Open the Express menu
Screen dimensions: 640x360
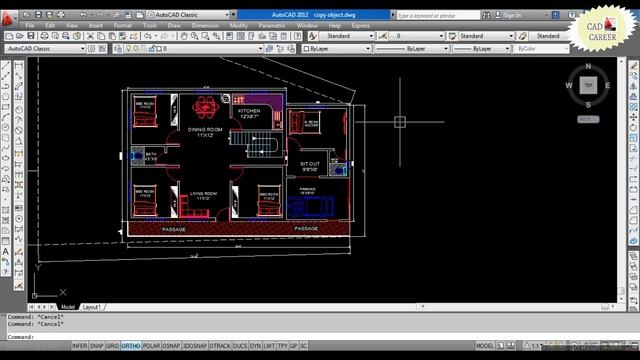[360, 26]
